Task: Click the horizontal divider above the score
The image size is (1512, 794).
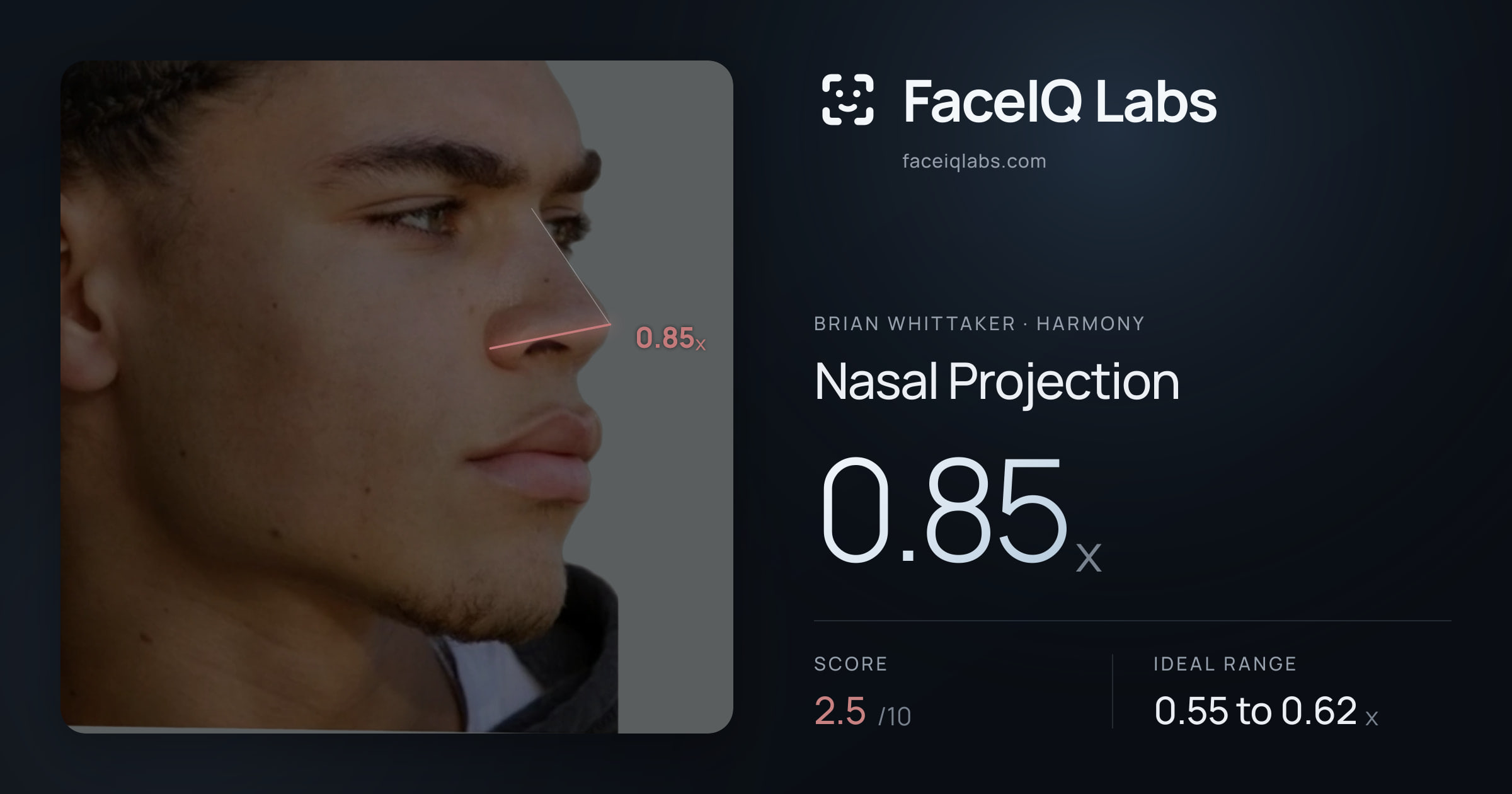Action: click(x=1133, y=621)
